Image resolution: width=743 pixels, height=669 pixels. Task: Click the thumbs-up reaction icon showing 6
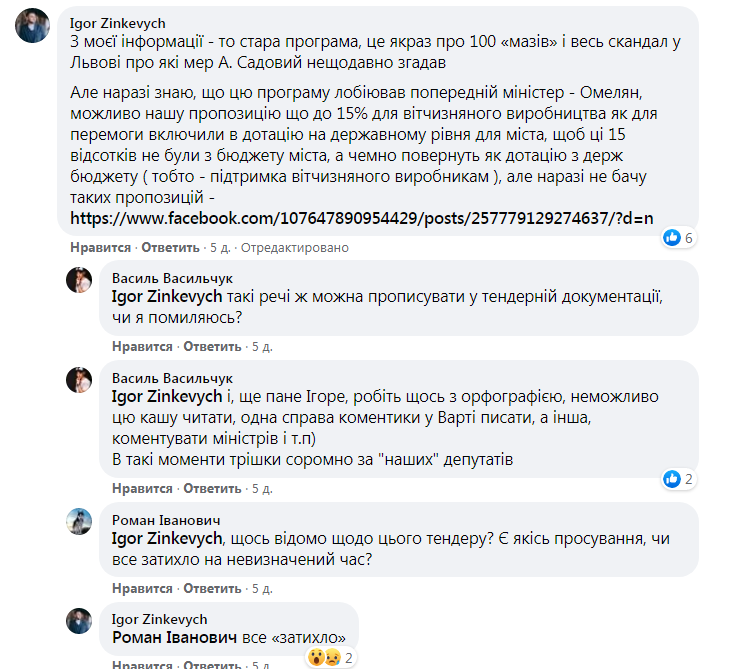coord(672,238)
